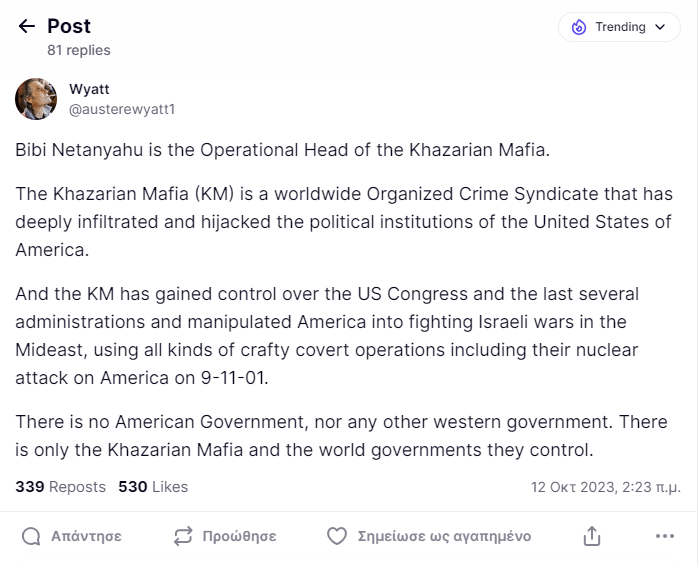This screenshot has height=565, width=699.
Task: Click the reply speech bubble icon
Action: [x=31, y=536]
